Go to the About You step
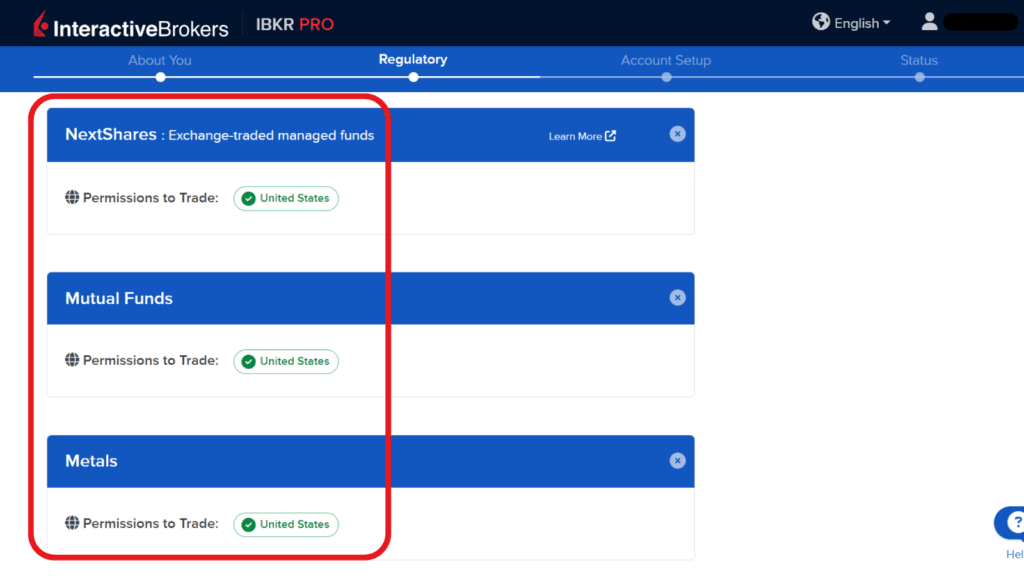1024x576 pixels. point(160,61)
